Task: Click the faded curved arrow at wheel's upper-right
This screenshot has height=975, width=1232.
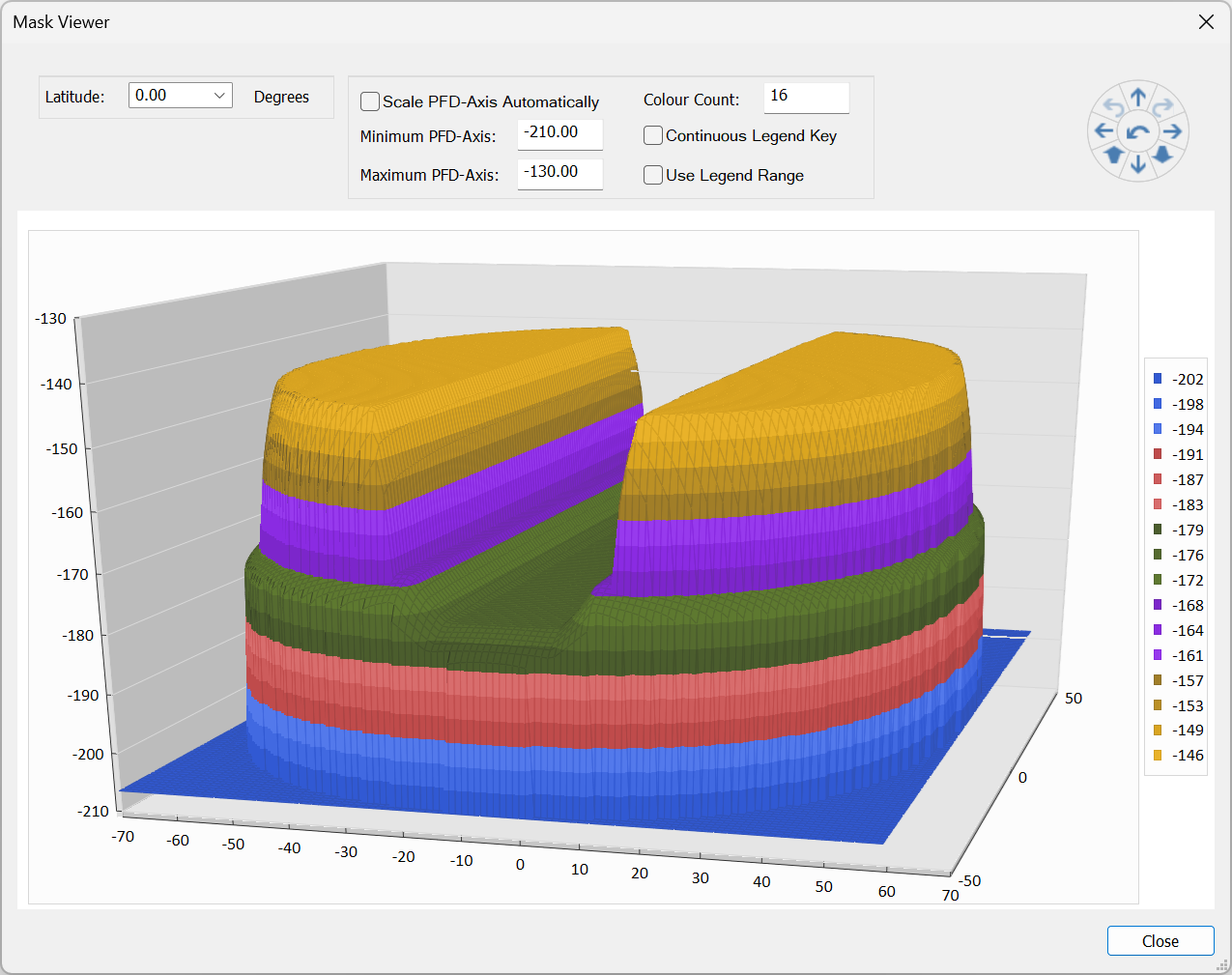Action: pyautogui.click(x=1162, y=107)
